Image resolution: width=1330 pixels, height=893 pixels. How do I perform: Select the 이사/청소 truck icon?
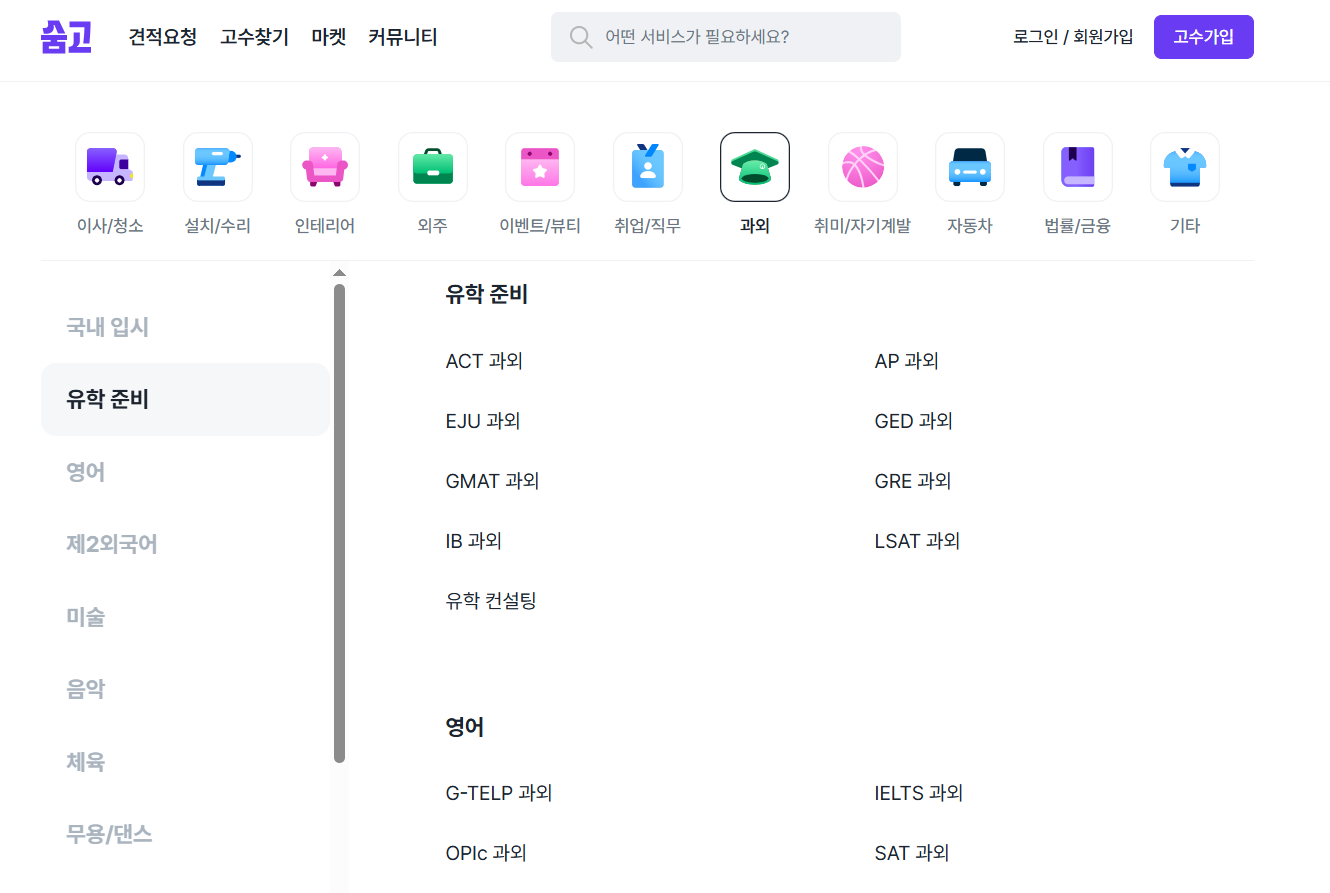[109, 167]
